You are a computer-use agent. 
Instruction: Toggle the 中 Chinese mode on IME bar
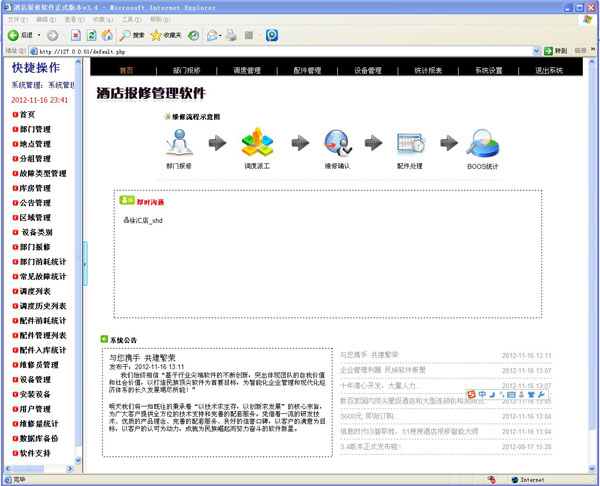[482, 394]
